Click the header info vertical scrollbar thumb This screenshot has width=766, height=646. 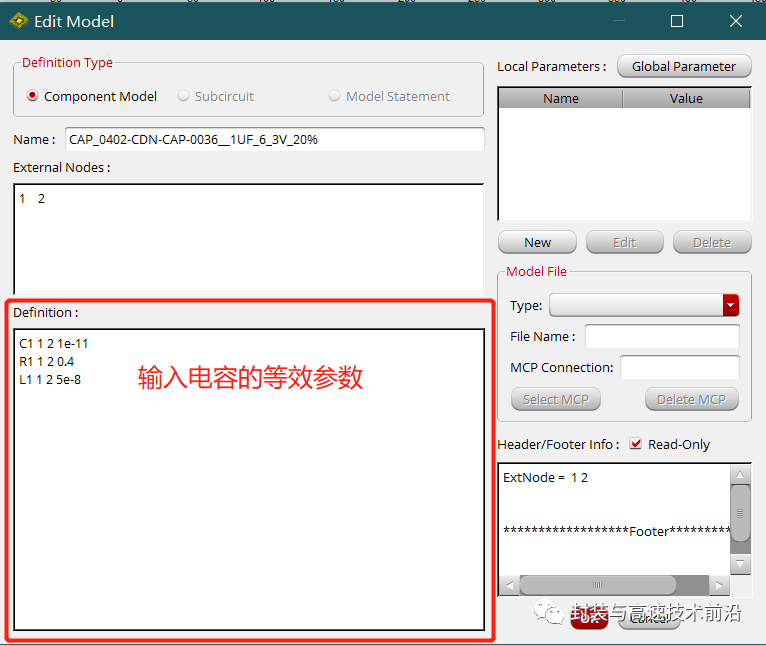coord(740,513)
